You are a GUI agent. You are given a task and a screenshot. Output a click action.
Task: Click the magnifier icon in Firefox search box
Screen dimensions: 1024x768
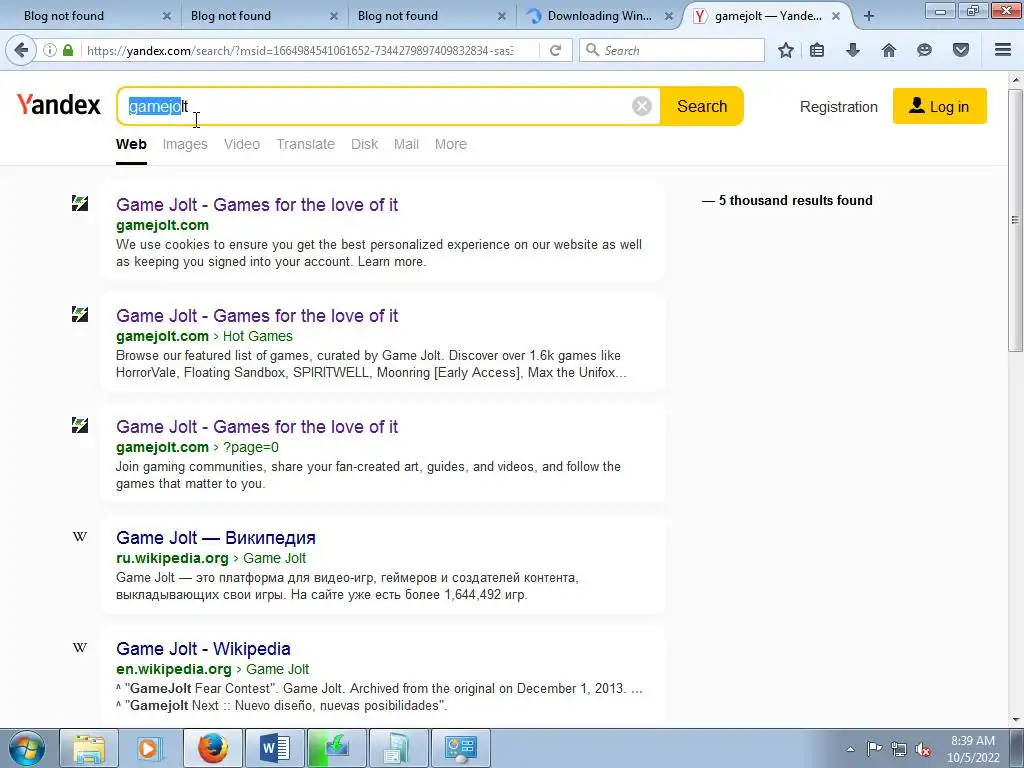click(x=592, y=50)
